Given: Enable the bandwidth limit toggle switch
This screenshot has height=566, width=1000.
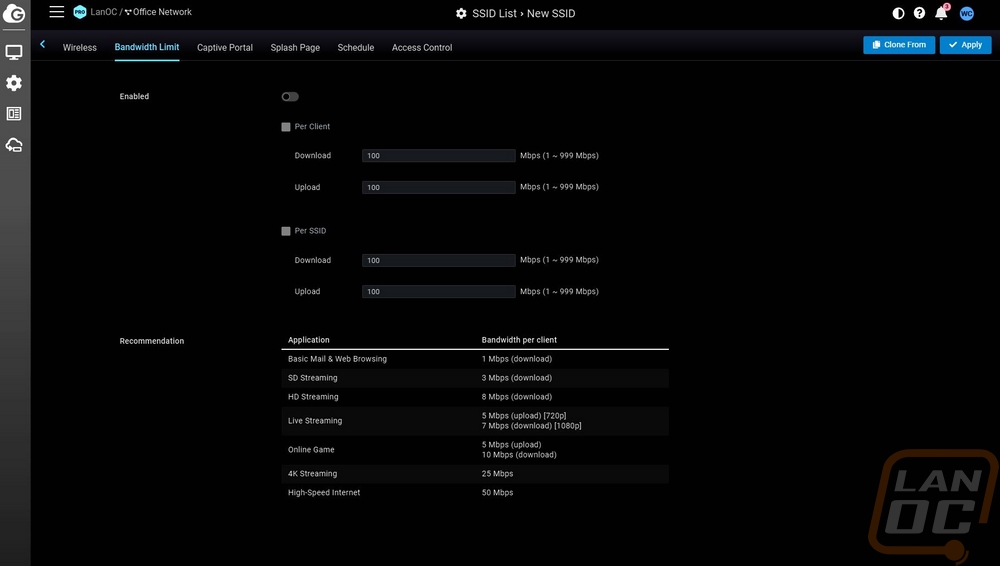Looking at the screenshot, I should (290, 97).
